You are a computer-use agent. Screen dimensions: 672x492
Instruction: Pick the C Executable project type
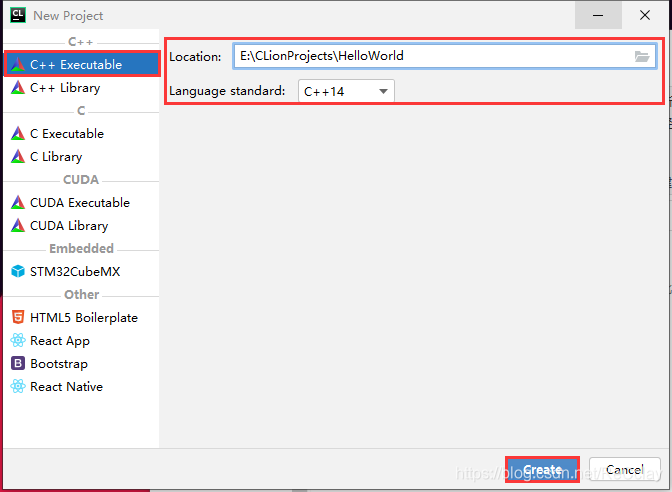pyautogui.click(x=81, y=133)
